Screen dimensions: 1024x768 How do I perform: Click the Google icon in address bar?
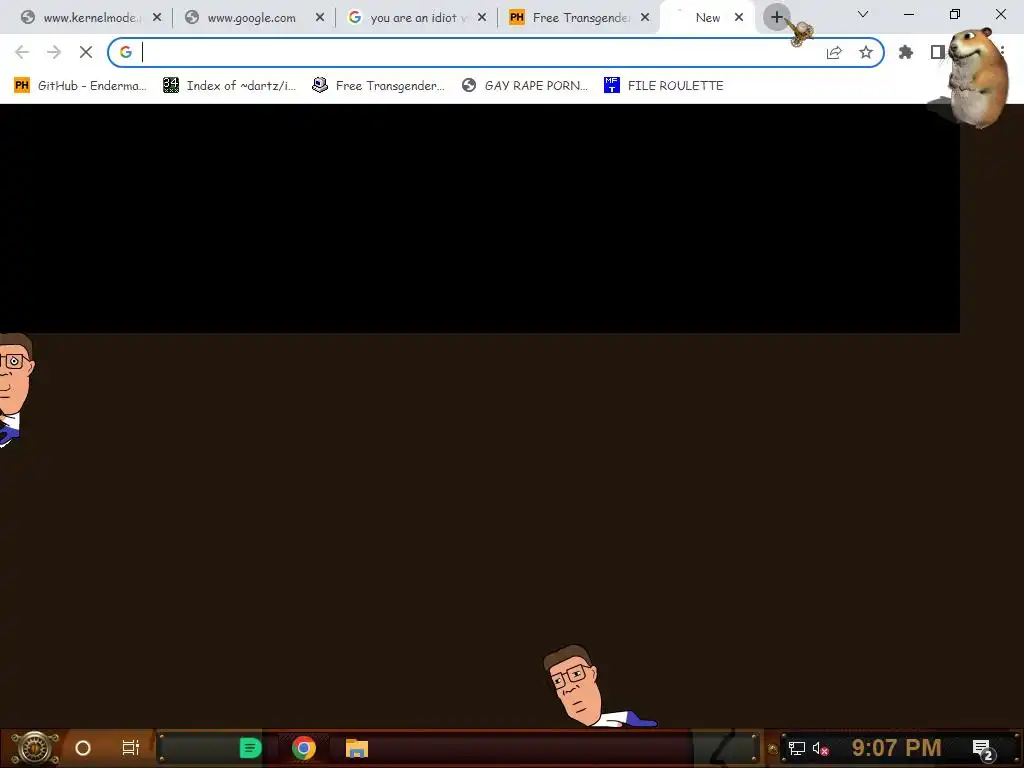(125, 52)
